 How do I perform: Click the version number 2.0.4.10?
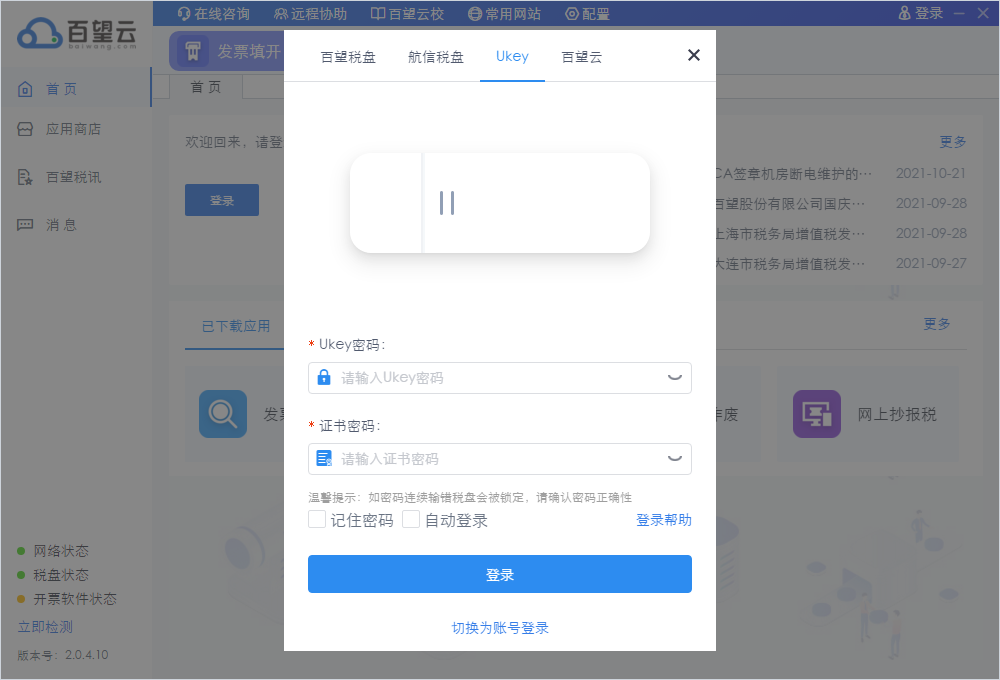point(87,654)
